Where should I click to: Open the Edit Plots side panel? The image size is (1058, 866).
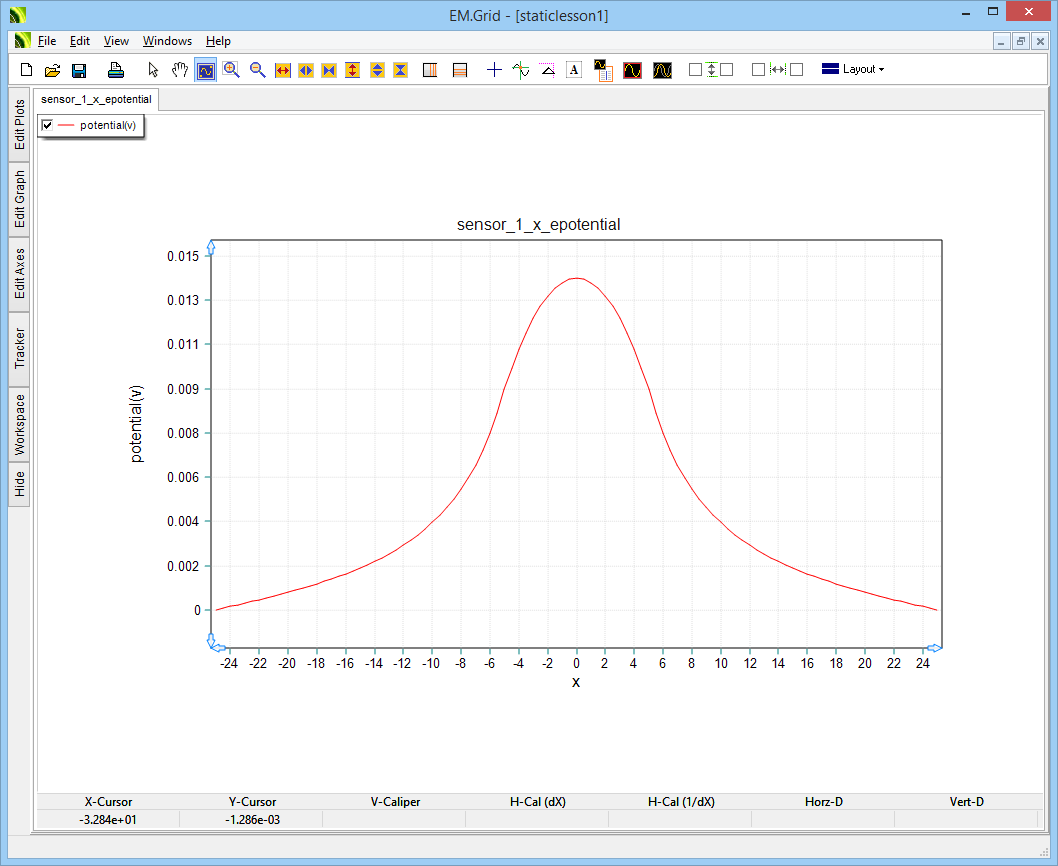coord(20,125)
